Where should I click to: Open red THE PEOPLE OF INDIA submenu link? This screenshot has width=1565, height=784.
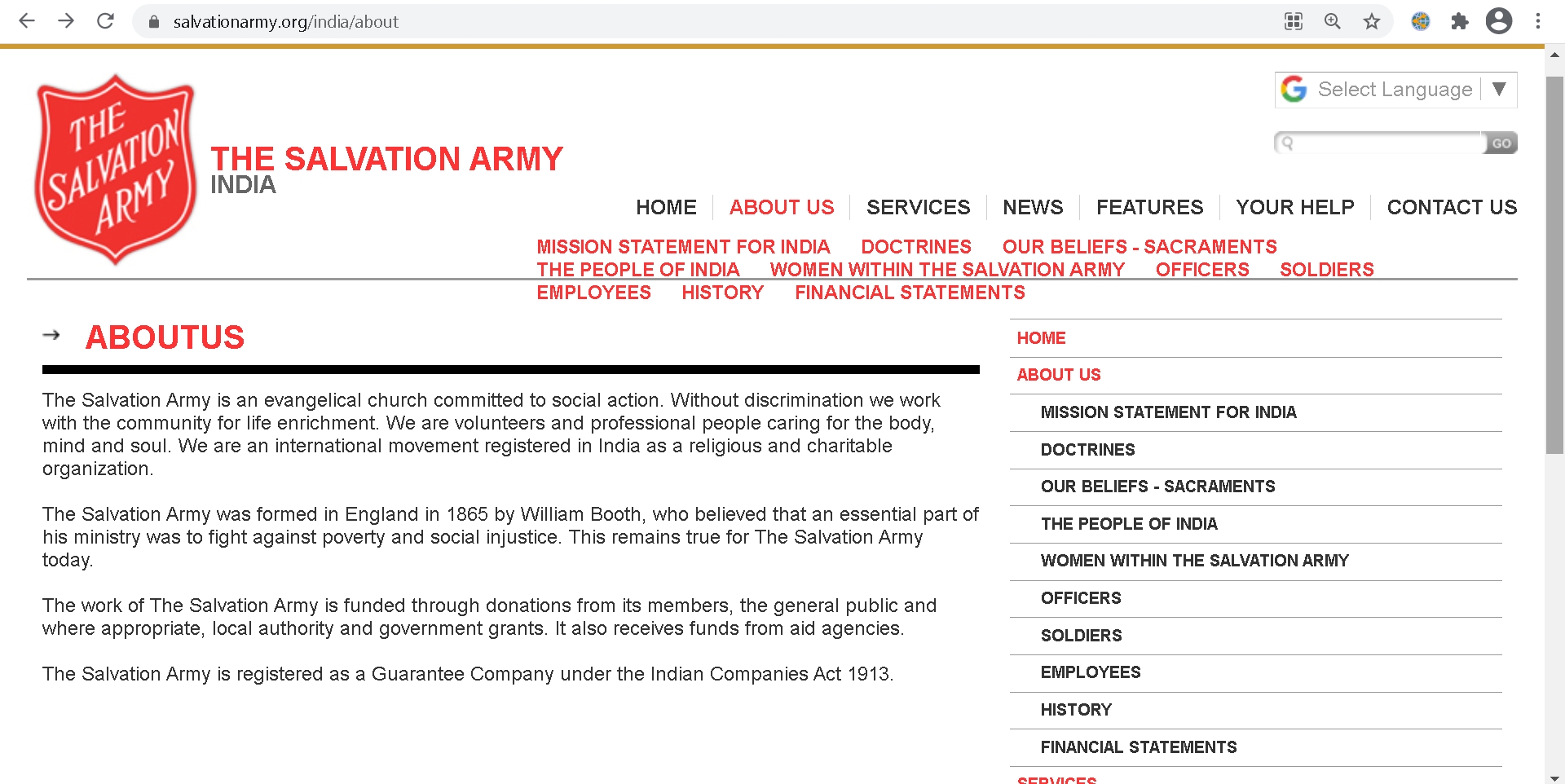click(637, 270)
